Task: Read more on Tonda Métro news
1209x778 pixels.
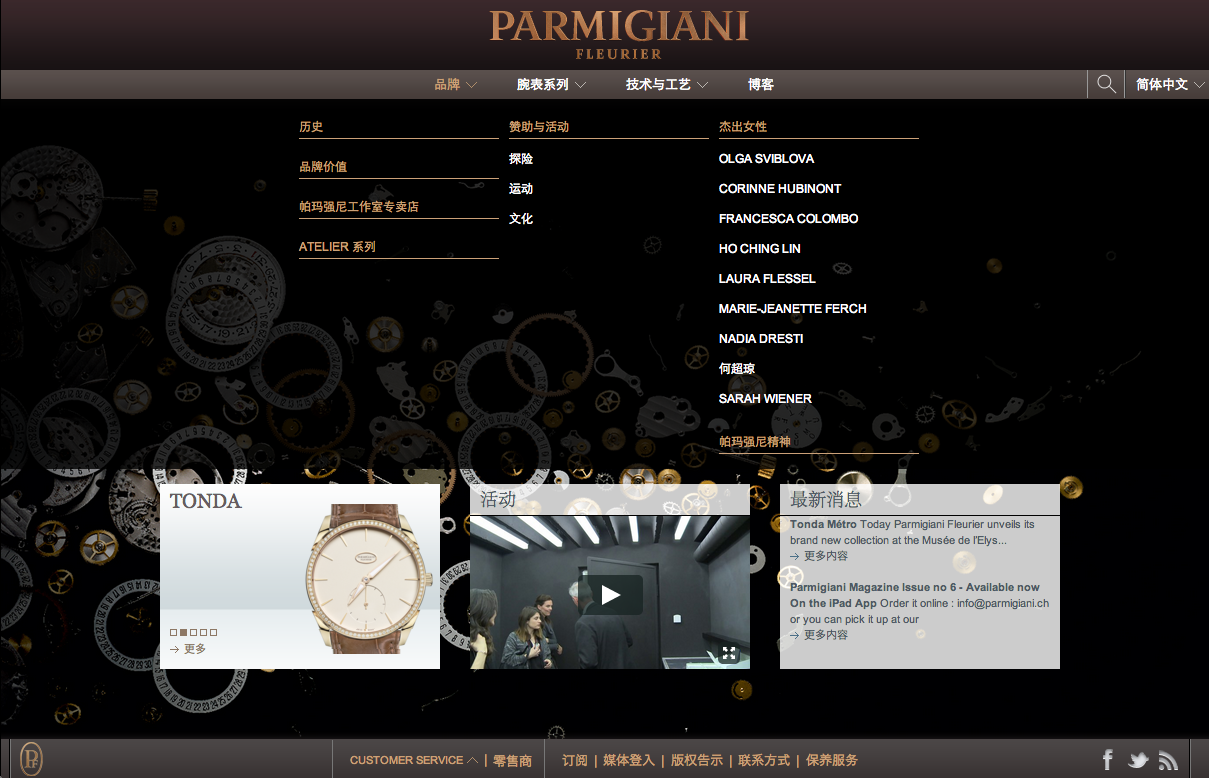Action: [819, 556]
